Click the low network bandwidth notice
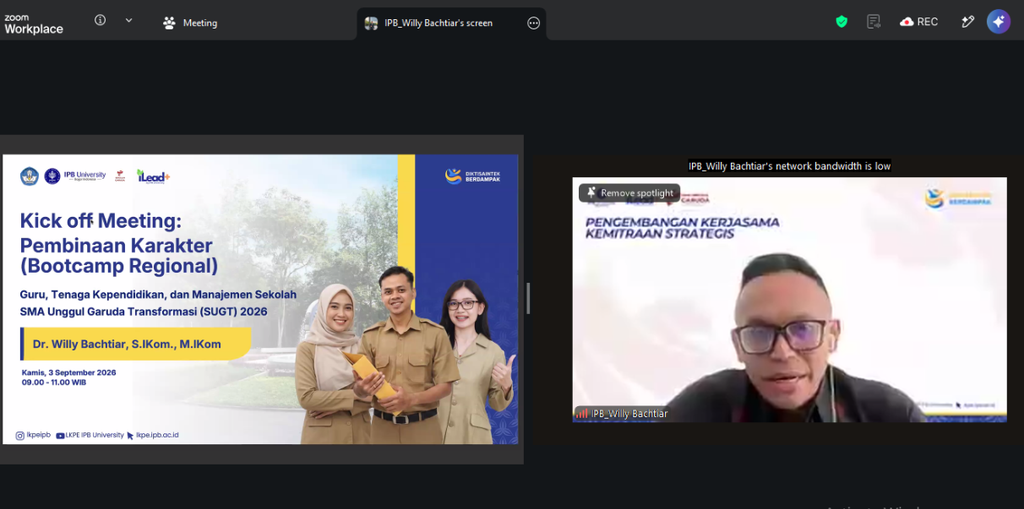The image size is (1024, 509). (x=790, y=166)
